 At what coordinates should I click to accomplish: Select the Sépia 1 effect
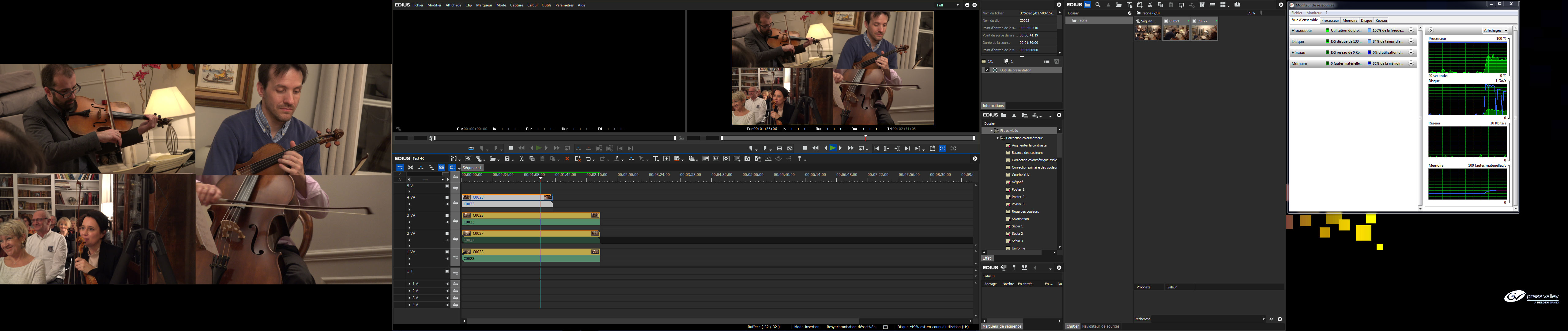click(1017, 226)
